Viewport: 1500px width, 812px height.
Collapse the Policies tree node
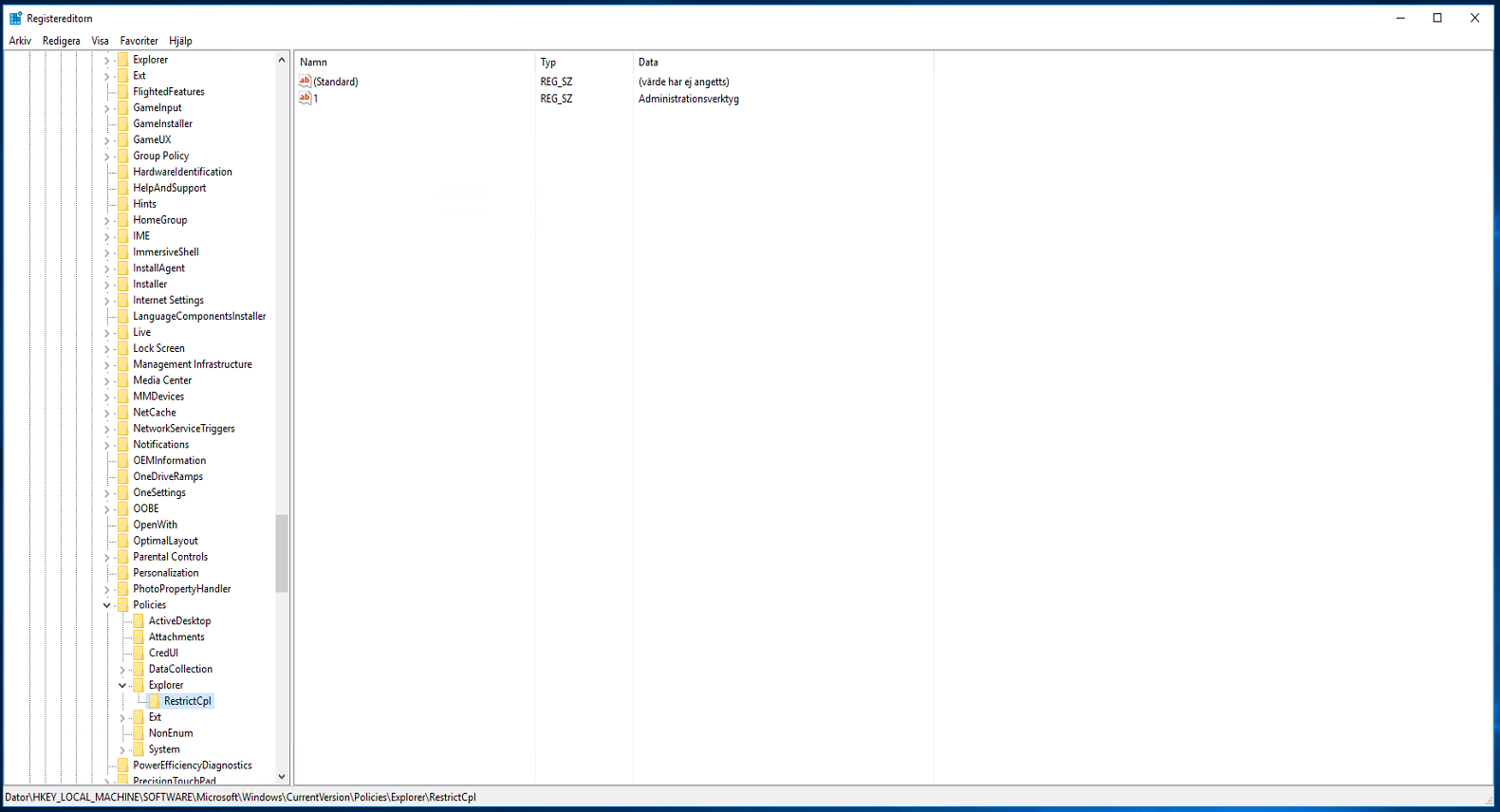point(106,605)
